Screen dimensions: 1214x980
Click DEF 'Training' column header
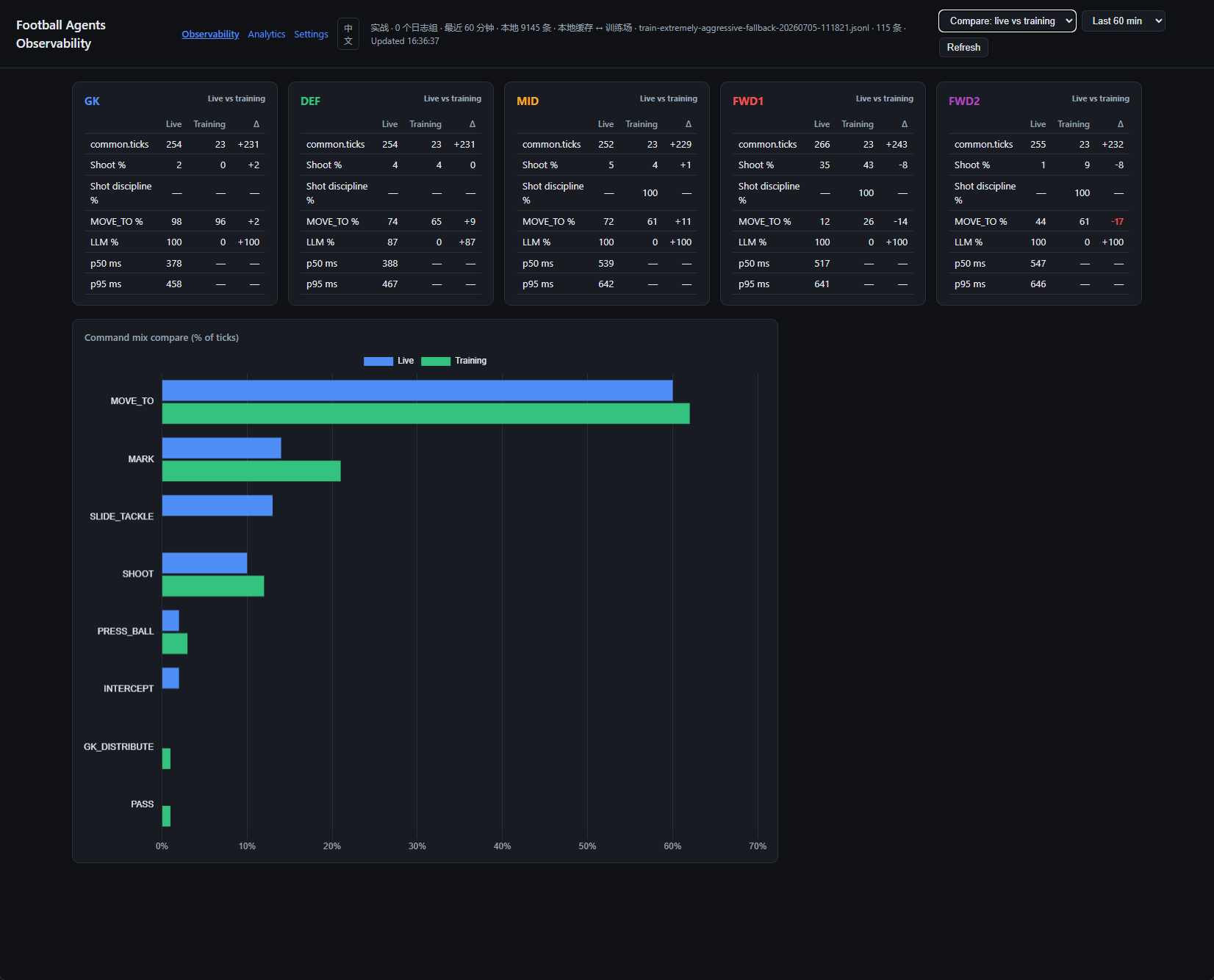tap(425, 124)
